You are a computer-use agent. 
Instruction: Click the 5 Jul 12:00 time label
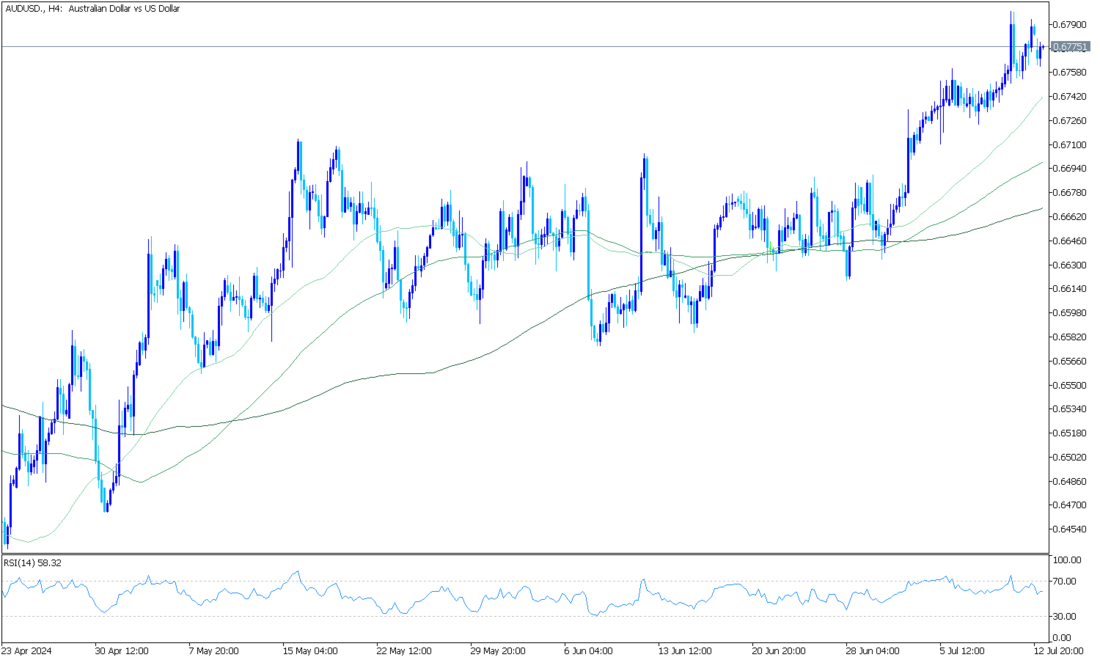964,650
